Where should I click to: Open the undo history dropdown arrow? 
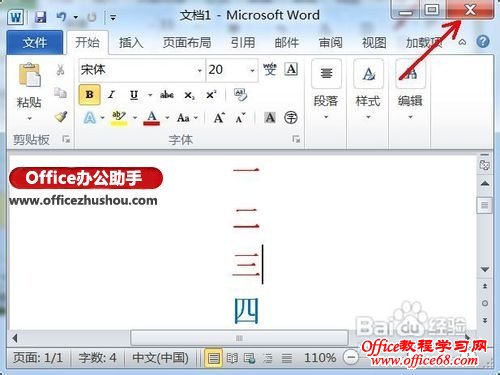pyautogui.click(x=76, y=17)
